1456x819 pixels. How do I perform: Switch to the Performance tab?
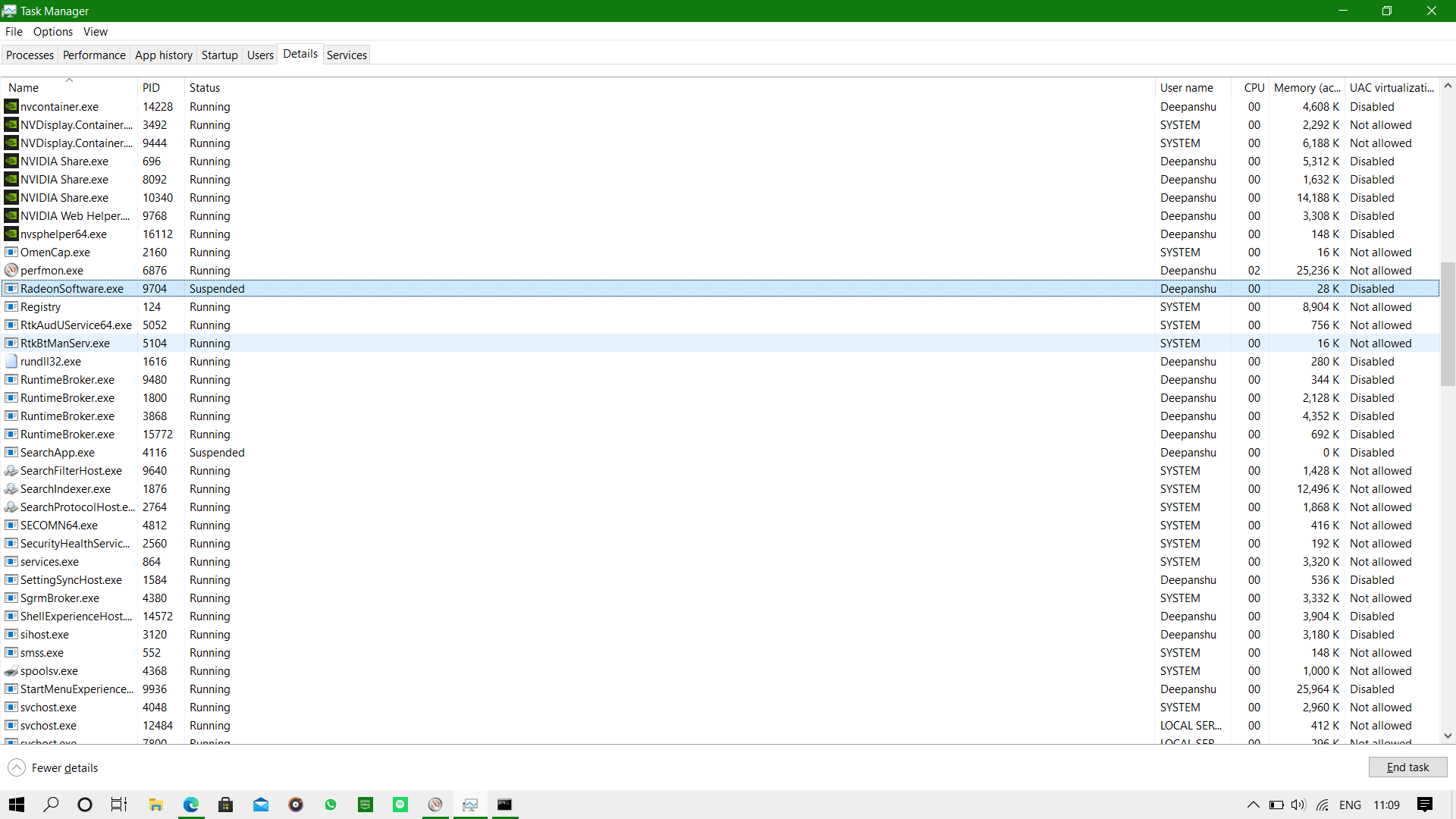pyautogui.click(x=94, y=55)
